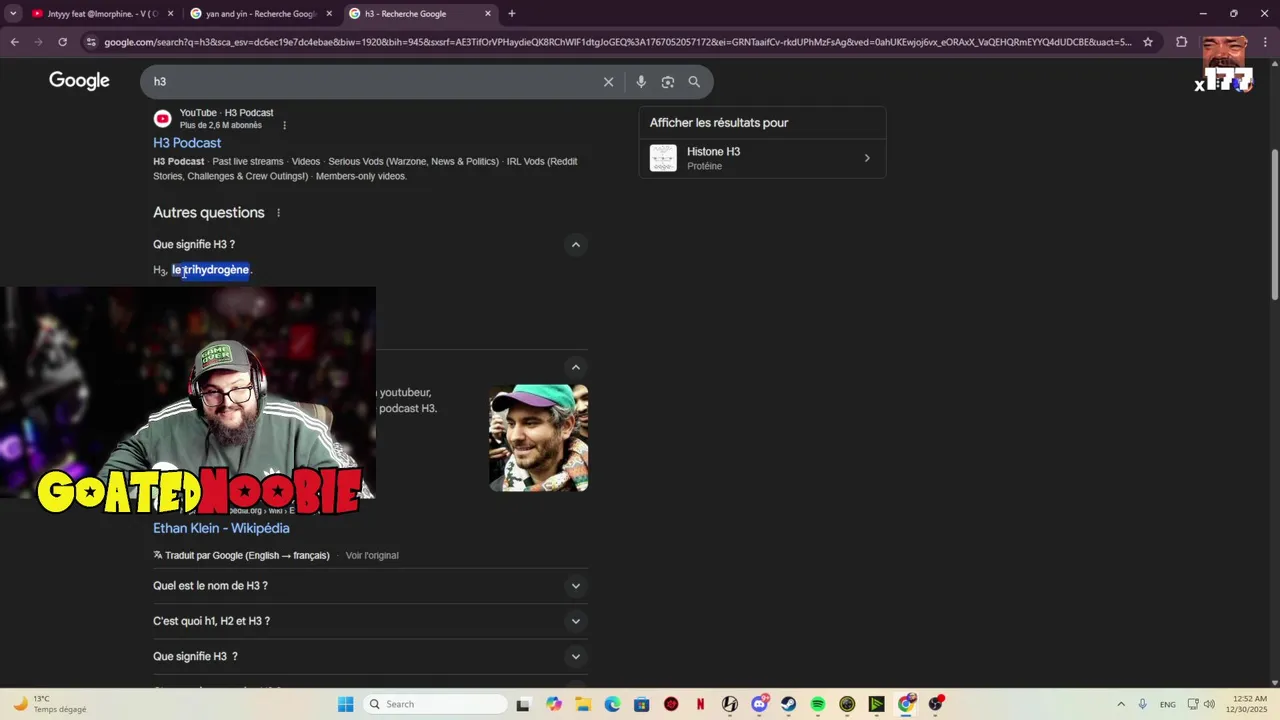Click the 'Autres questions' heading

(209, 213)
